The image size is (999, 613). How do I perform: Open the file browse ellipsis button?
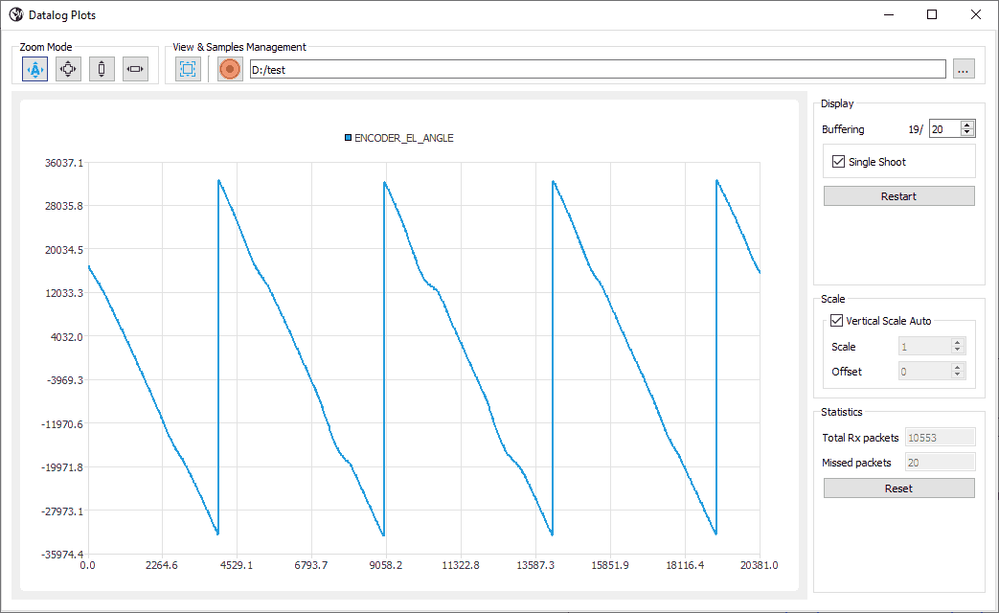963,69
